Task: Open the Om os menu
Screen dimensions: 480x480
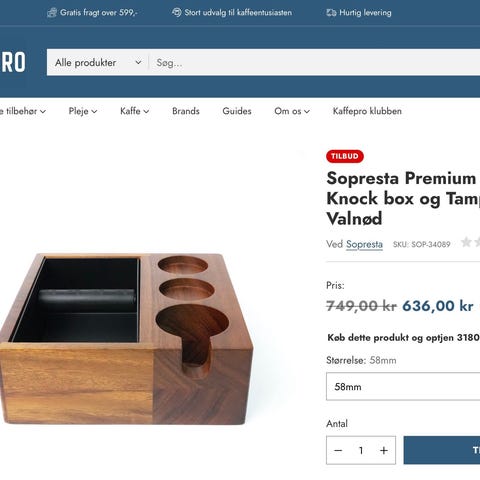Action: coord(292,111)
